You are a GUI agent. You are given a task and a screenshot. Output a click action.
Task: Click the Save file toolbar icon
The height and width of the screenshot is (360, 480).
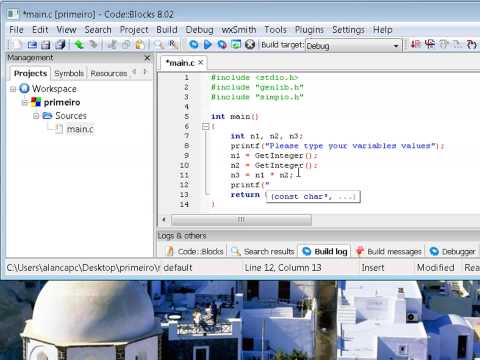coord(46,44)
